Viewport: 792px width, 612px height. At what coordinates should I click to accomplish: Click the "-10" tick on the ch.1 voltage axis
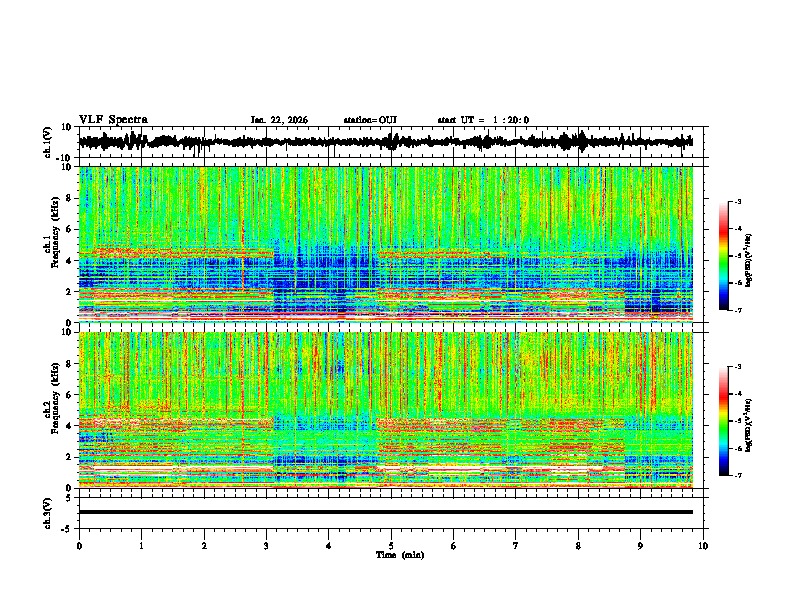point(65,158)
